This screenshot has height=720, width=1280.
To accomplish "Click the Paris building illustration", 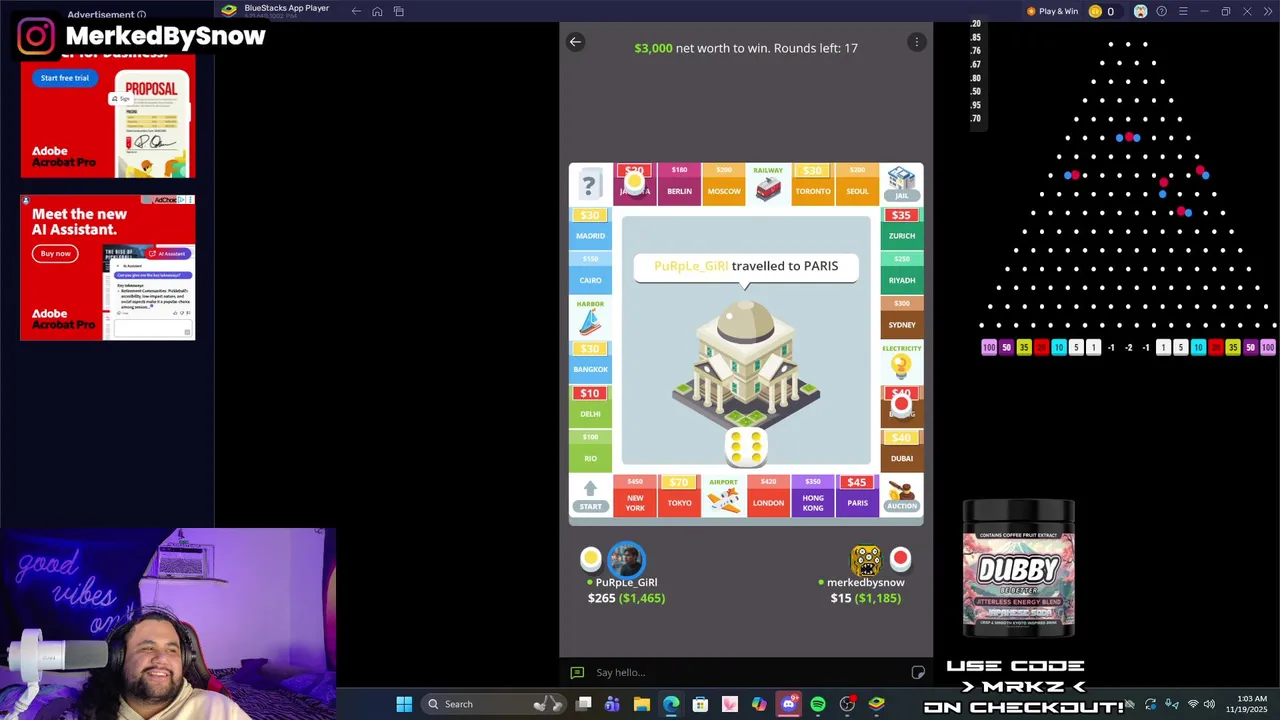I will pos(746,364).
